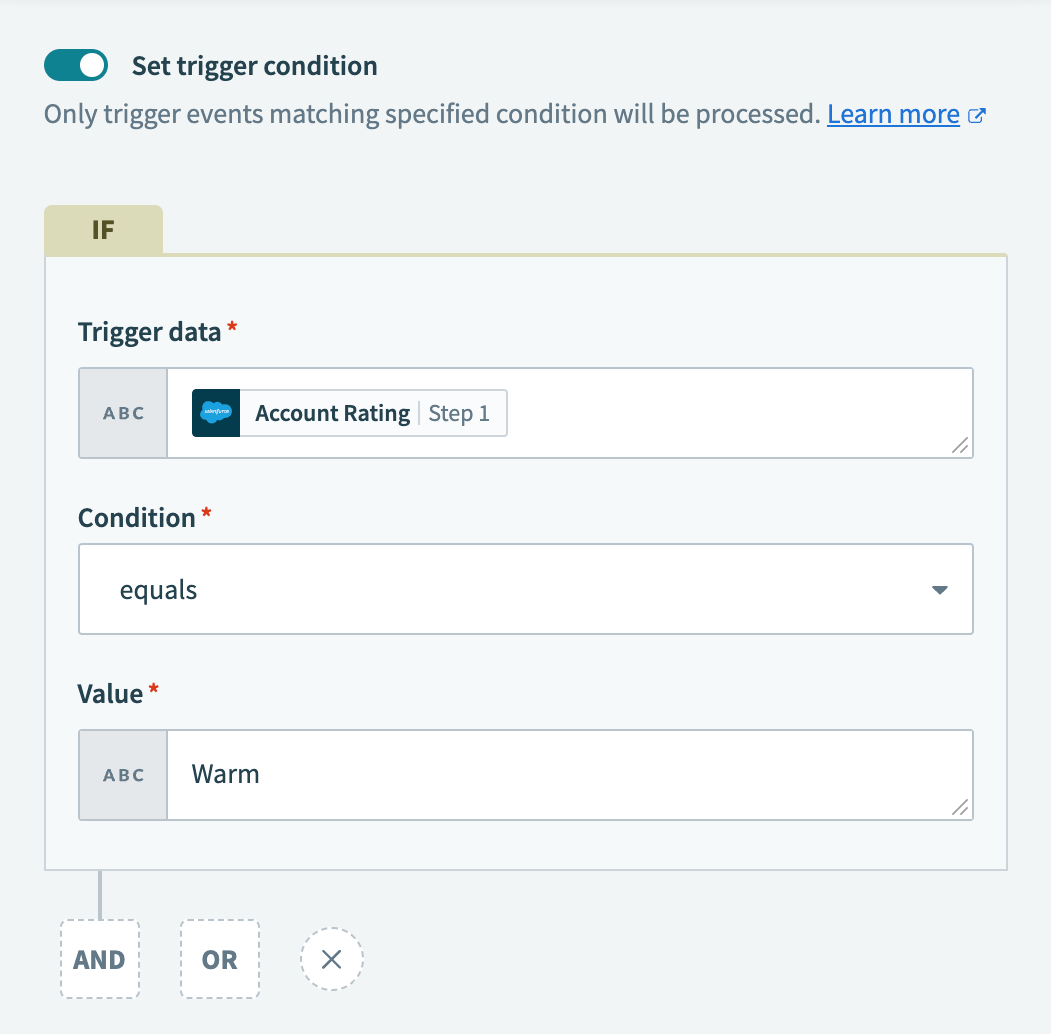Viewport: 1051px width, 1034px height.
Task: Add an AND condition
Action: (x=99, y=958)
